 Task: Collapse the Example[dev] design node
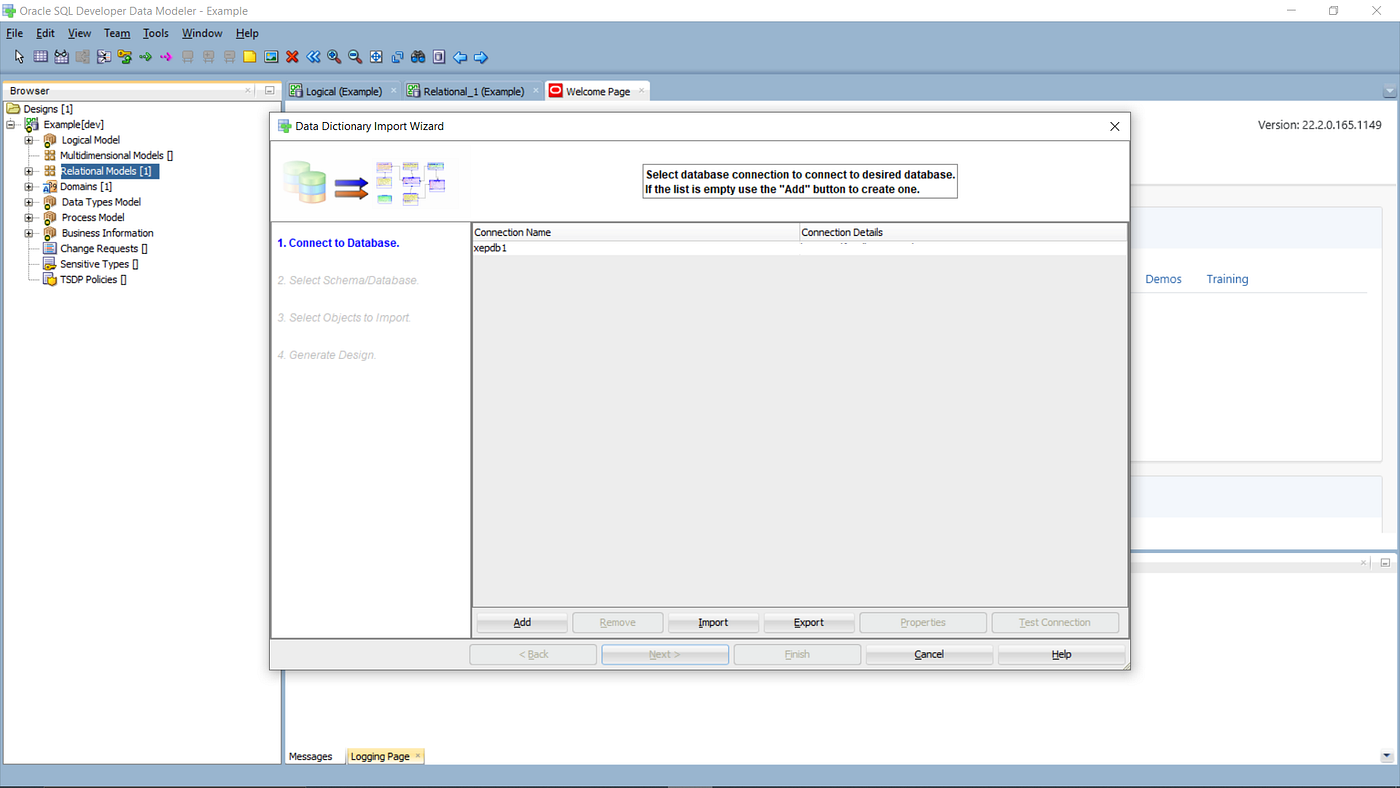point(11,125)
